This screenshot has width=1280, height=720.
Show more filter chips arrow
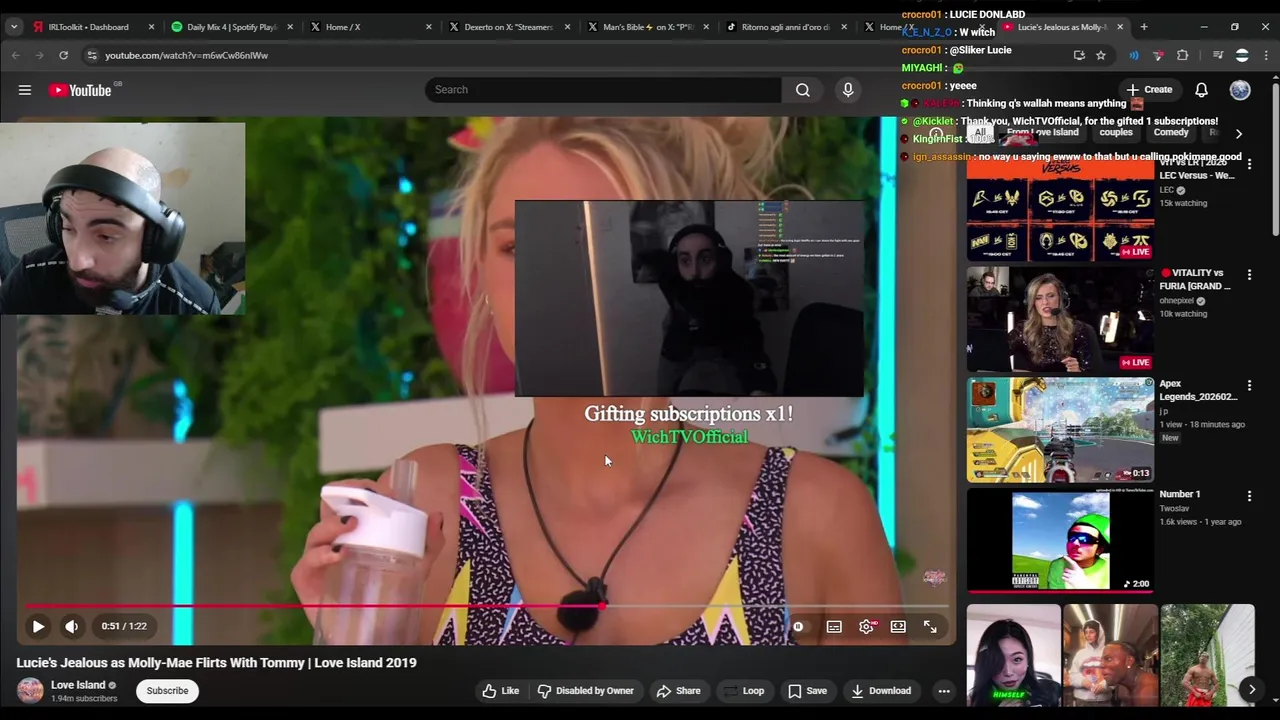[x=1238, y=133]
